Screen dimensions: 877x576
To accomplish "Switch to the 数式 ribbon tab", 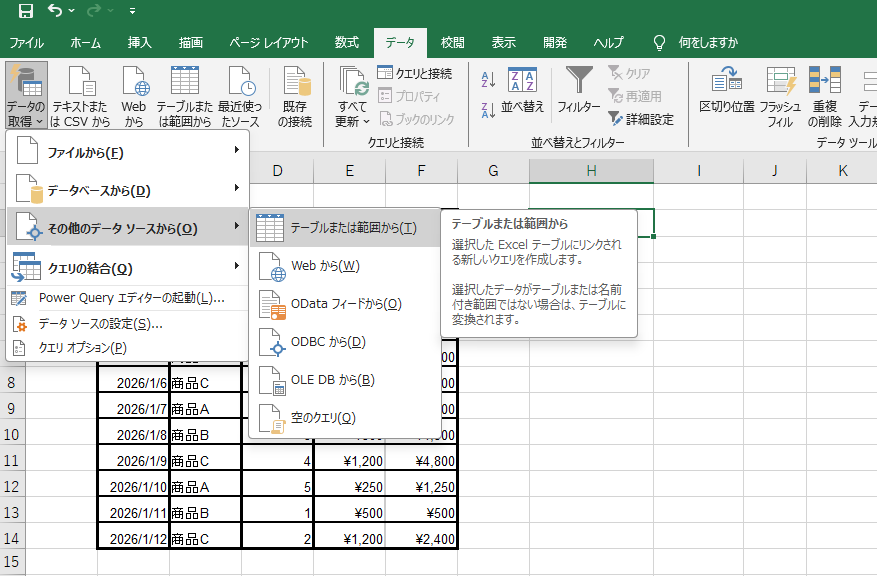I will tap(346, 43).
